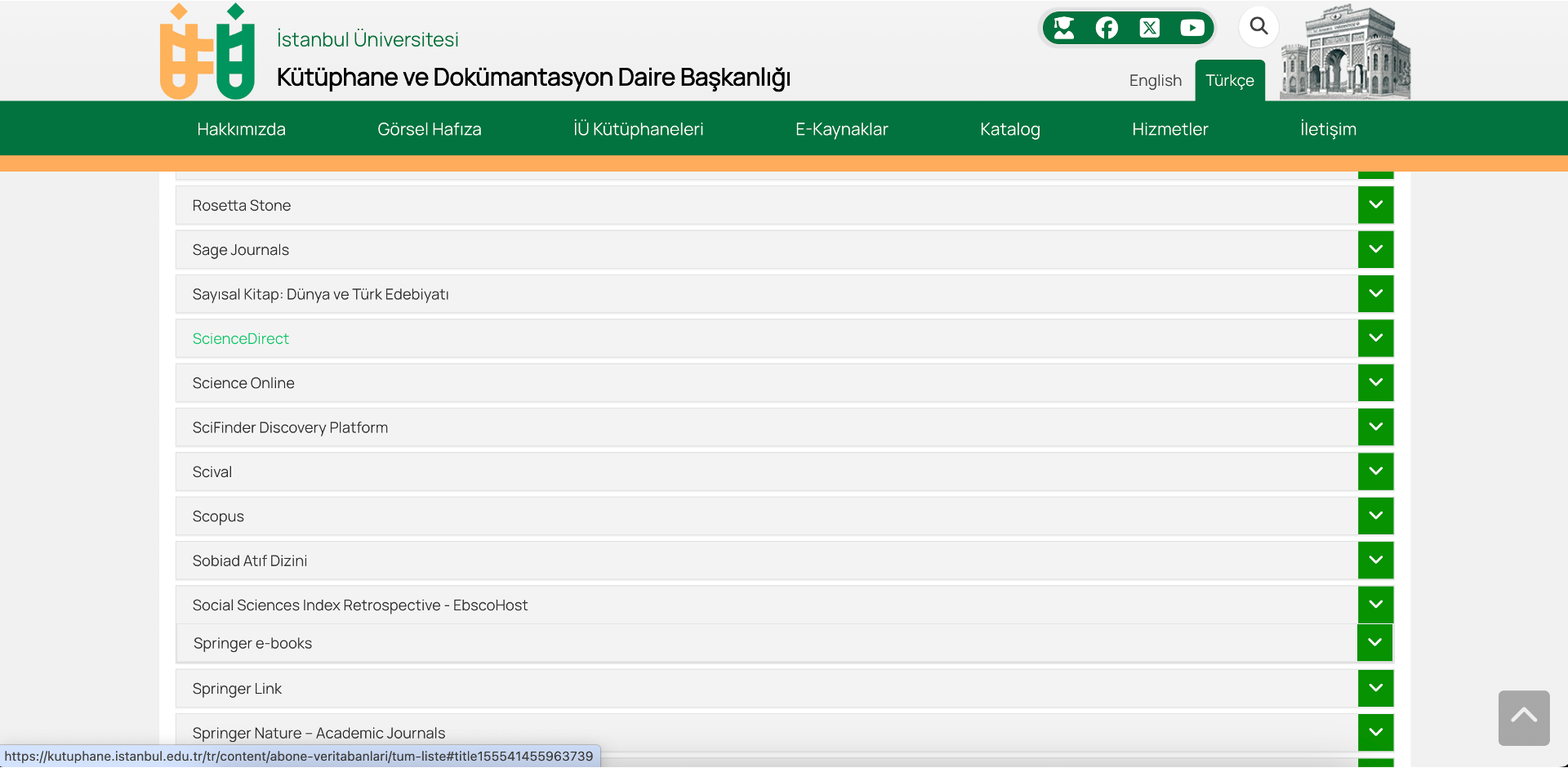Click Social Sciences Index Retrospective - EbscoHost
This screenshot has height=768, width=1568.
tap(360, 605)
